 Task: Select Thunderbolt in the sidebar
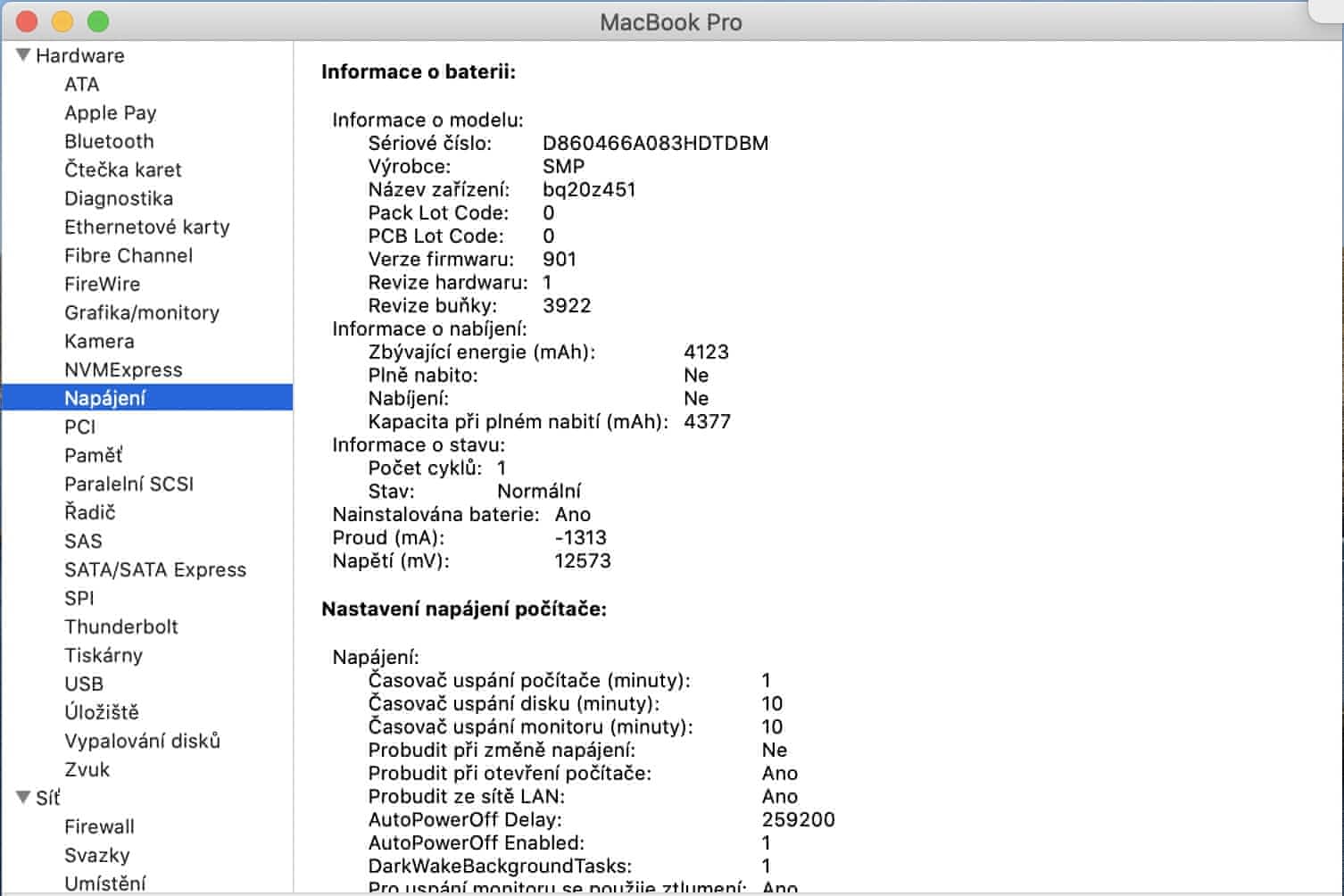click(x=121, y=626)
